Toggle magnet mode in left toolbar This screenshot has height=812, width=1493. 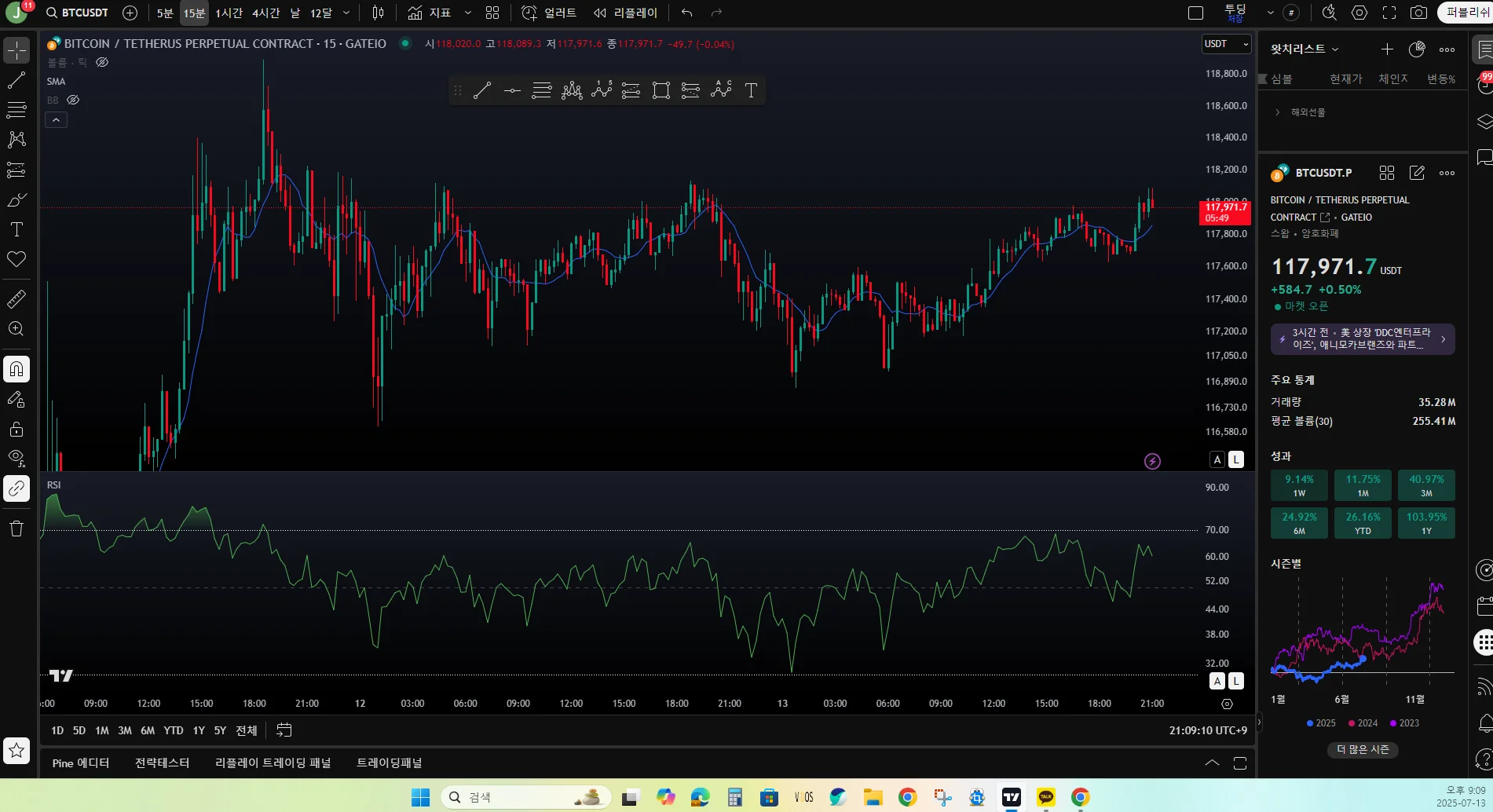[16, 369]
